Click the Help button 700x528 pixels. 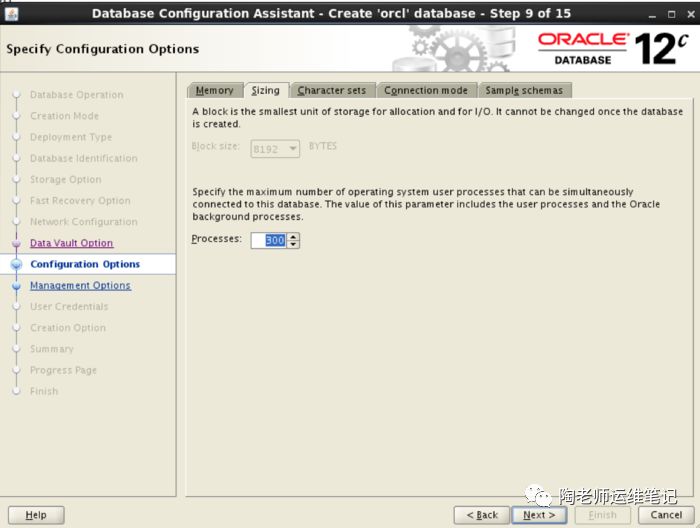coord(36,515)
